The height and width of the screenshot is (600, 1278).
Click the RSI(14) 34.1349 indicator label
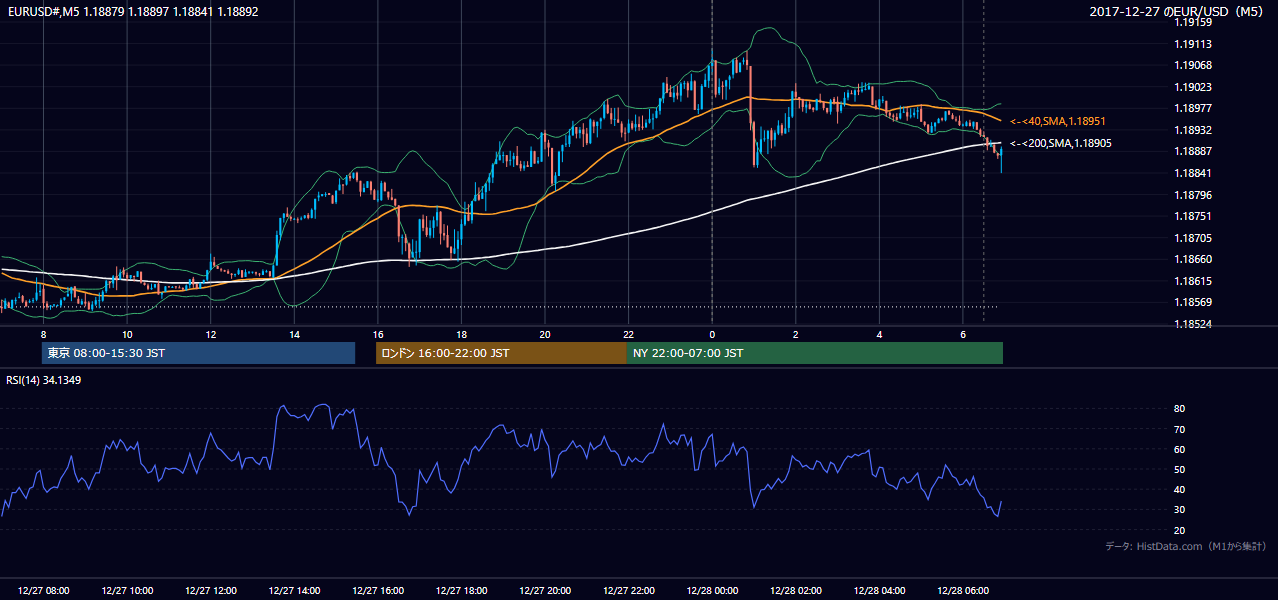(x=44, y=380)
